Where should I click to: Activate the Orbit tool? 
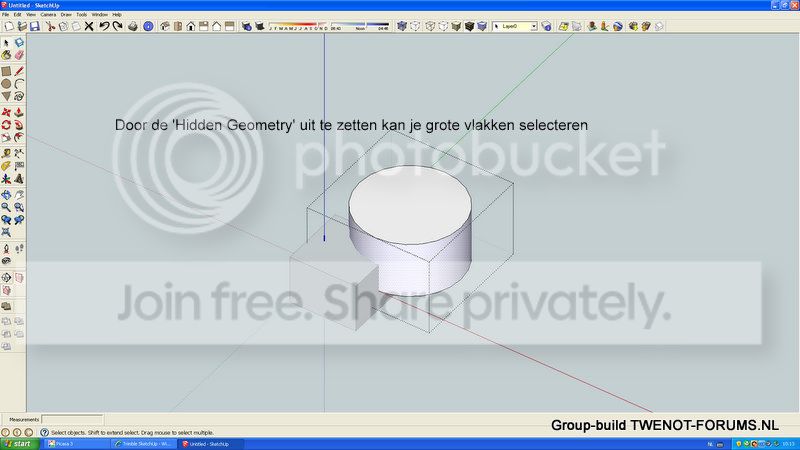[x=6, y=195]
